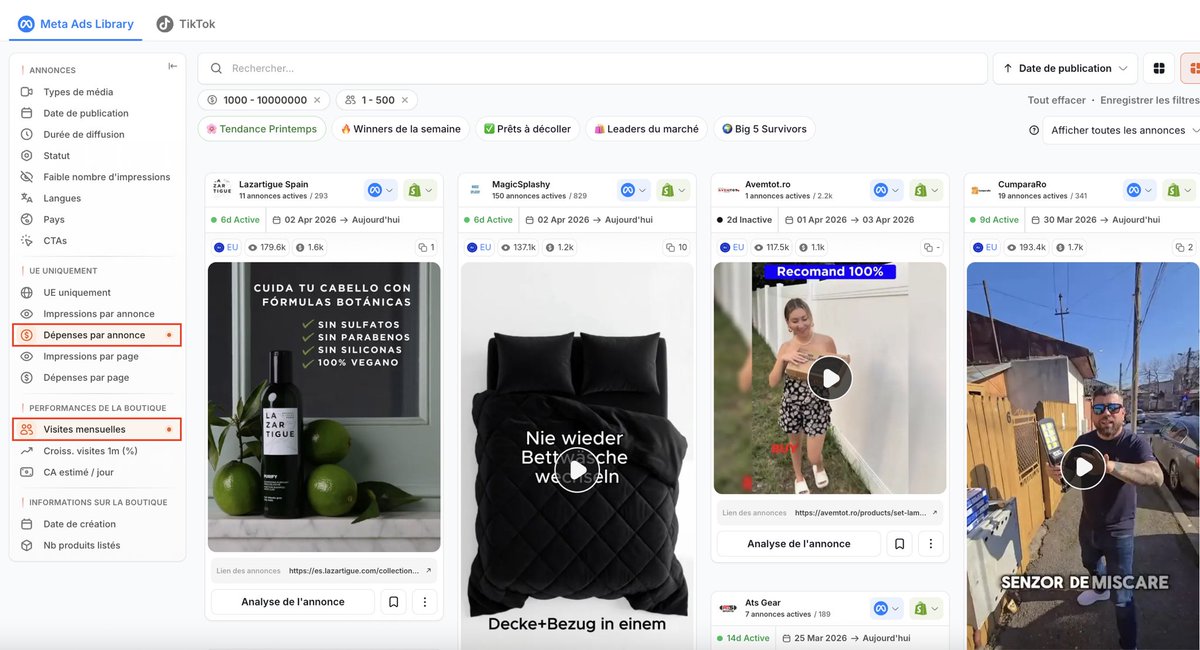This screenshot has width=1200, height=650.
Task: Remove the 1000 - 10000000 spend filter chip
Action: [317, 100]
